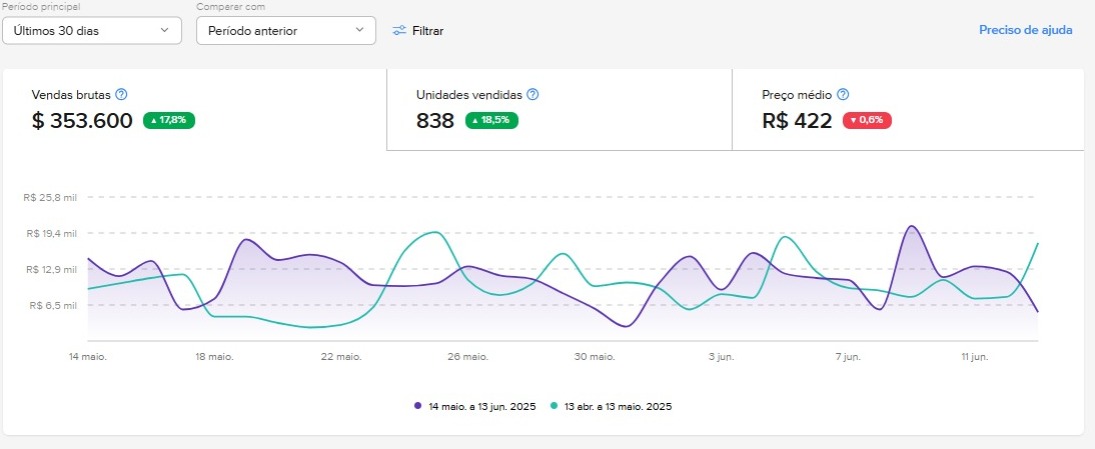Click the filter sliders icon
Image resolution: width=1095 pixels, height=449 pixels.
399,31
